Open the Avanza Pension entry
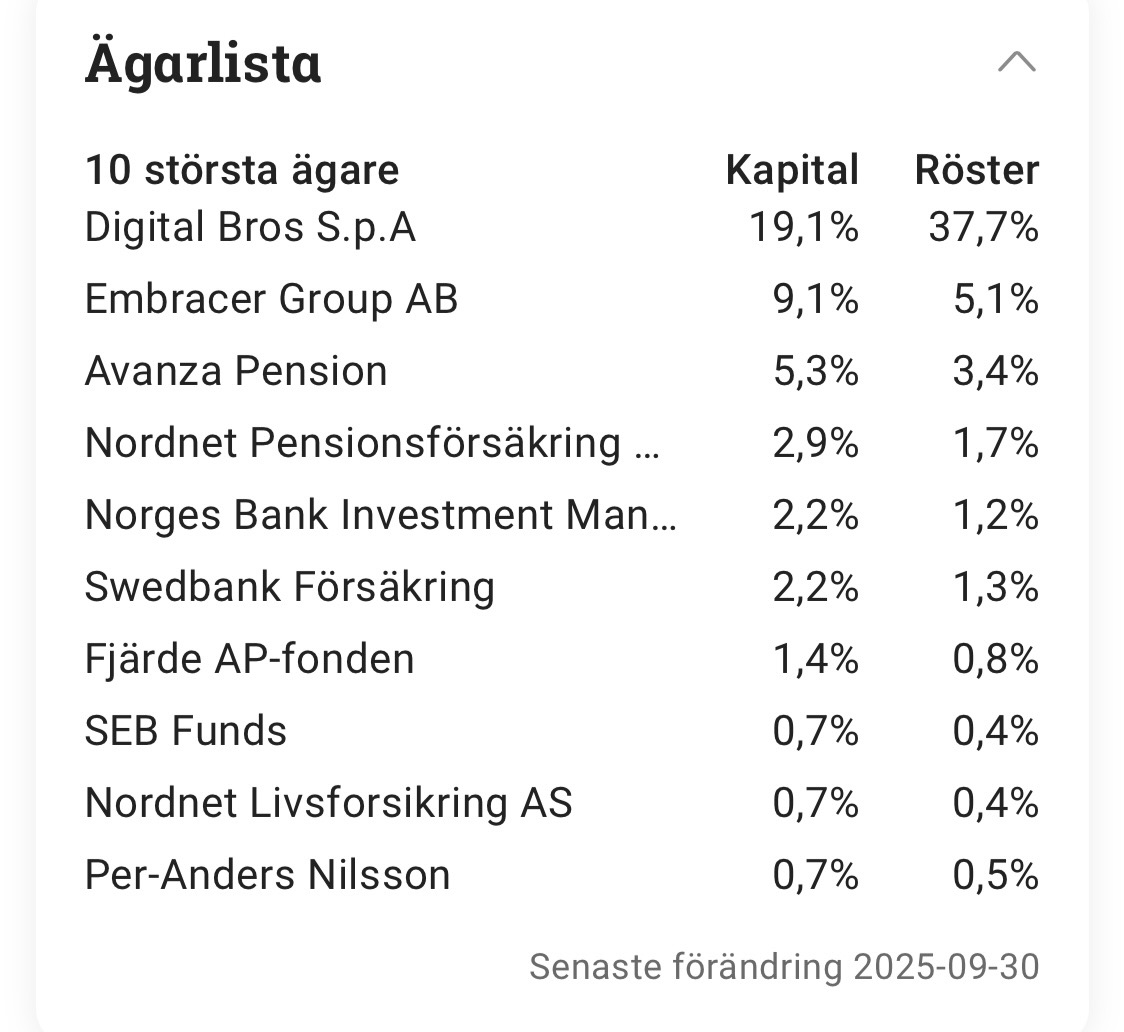 (236, 372)
